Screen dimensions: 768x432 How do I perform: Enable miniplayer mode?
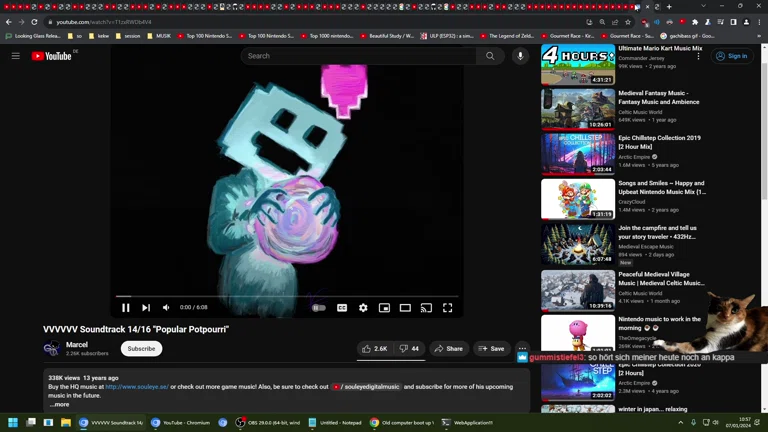pos(384,308)
